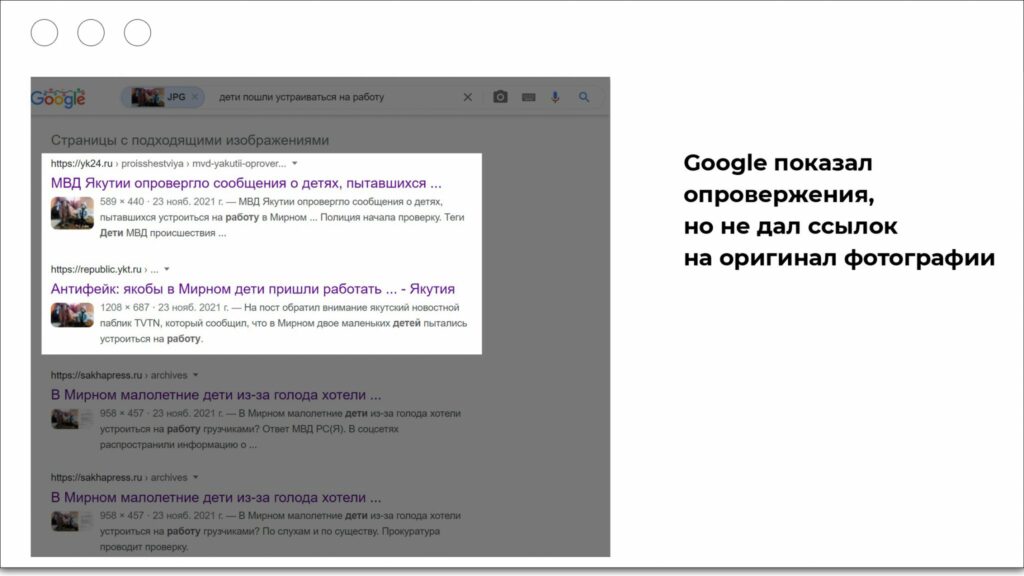Open link 'Антифейк: якобы в Мирном дети пришли работать'

point(253,289)
